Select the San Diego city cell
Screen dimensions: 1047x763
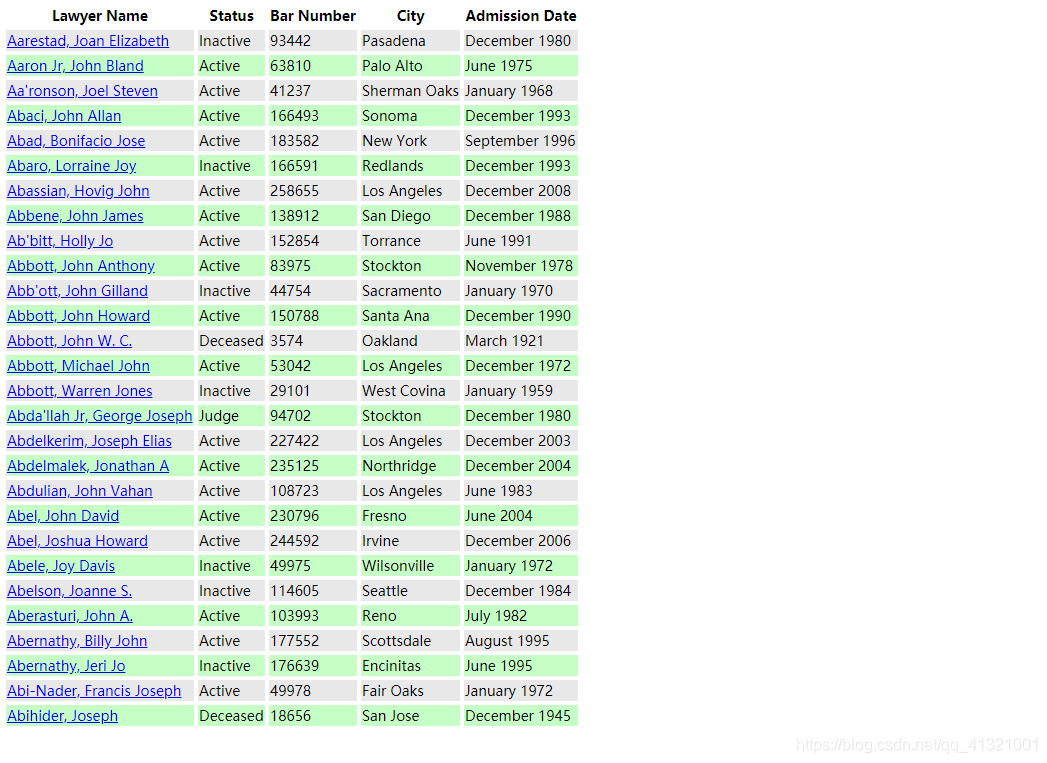(410, 216)
